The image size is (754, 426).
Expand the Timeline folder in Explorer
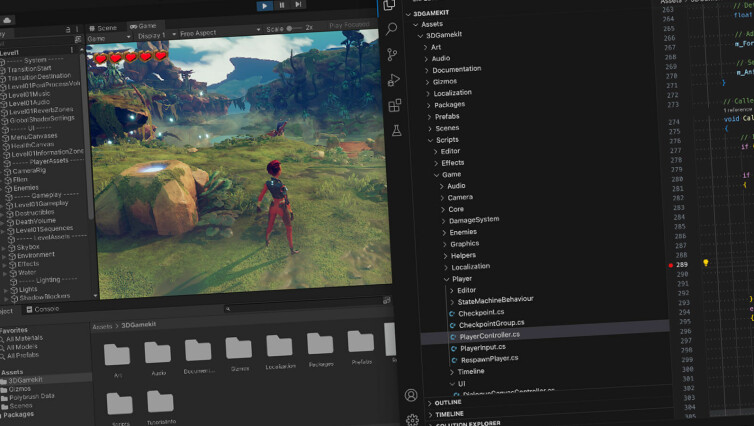452,372
